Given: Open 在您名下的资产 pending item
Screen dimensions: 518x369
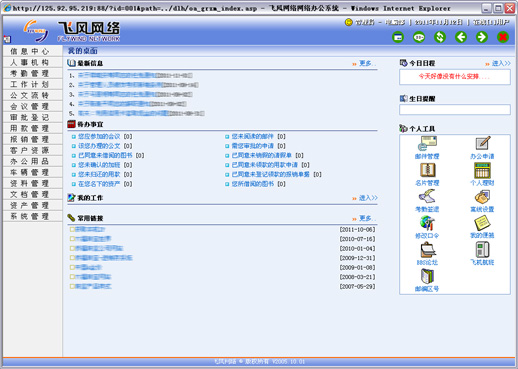Looking at the screenshot, I should [x=99, y=184].
